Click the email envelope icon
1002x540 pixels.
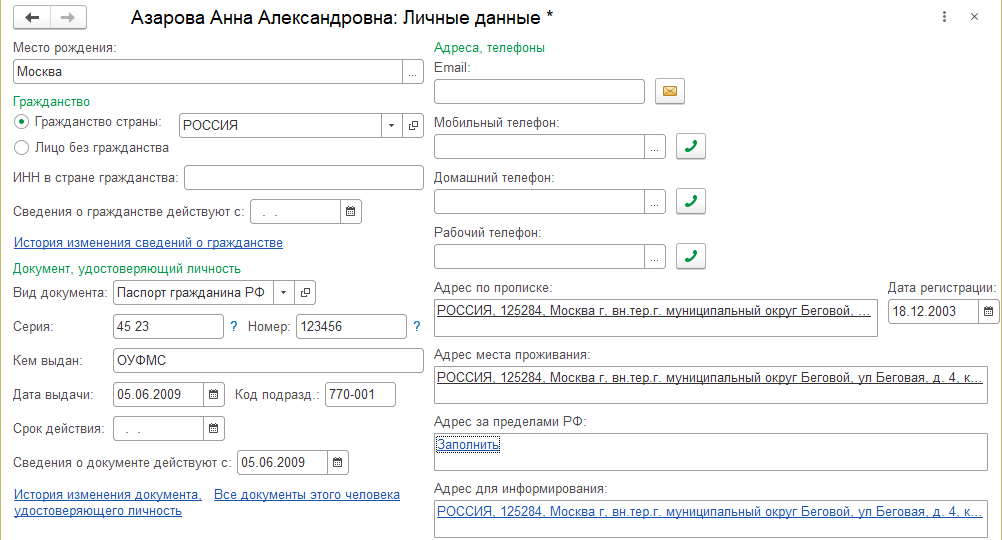pos(669,92)
